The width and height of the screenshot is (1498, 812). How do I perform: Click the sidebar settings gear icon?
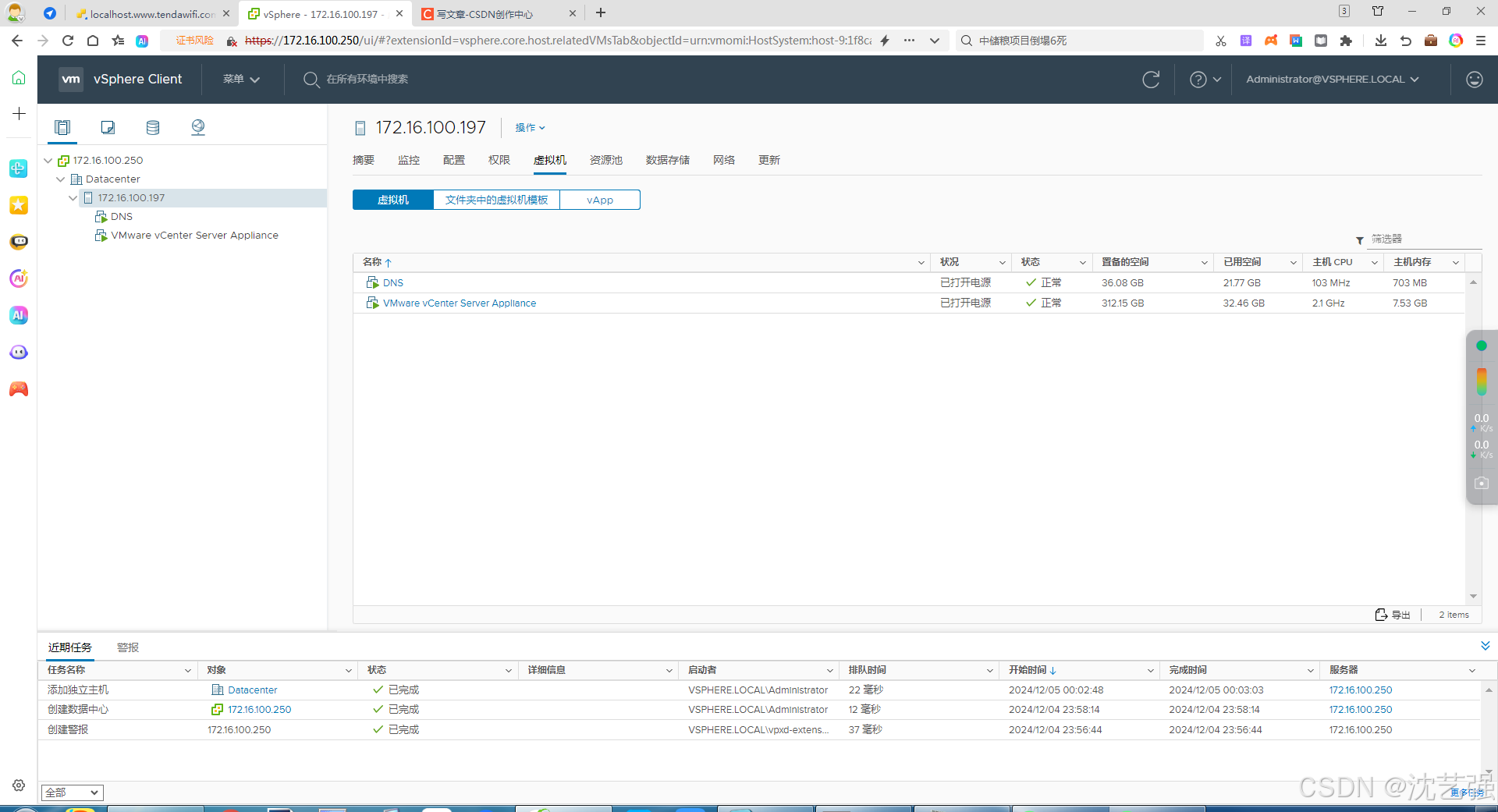[19, 785]
